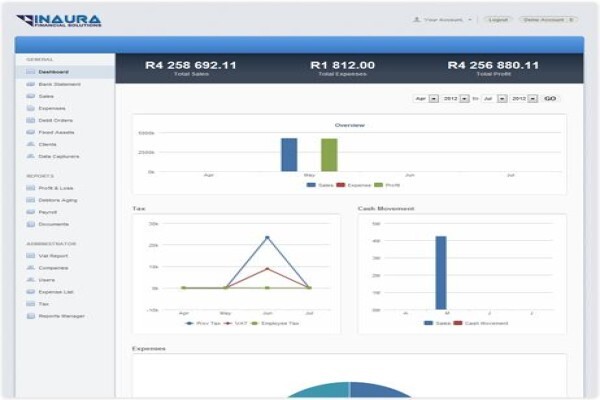600x400 pixels.
Task: Click the Fixed Assets sidebar icon
Action: tap(30, 132)
